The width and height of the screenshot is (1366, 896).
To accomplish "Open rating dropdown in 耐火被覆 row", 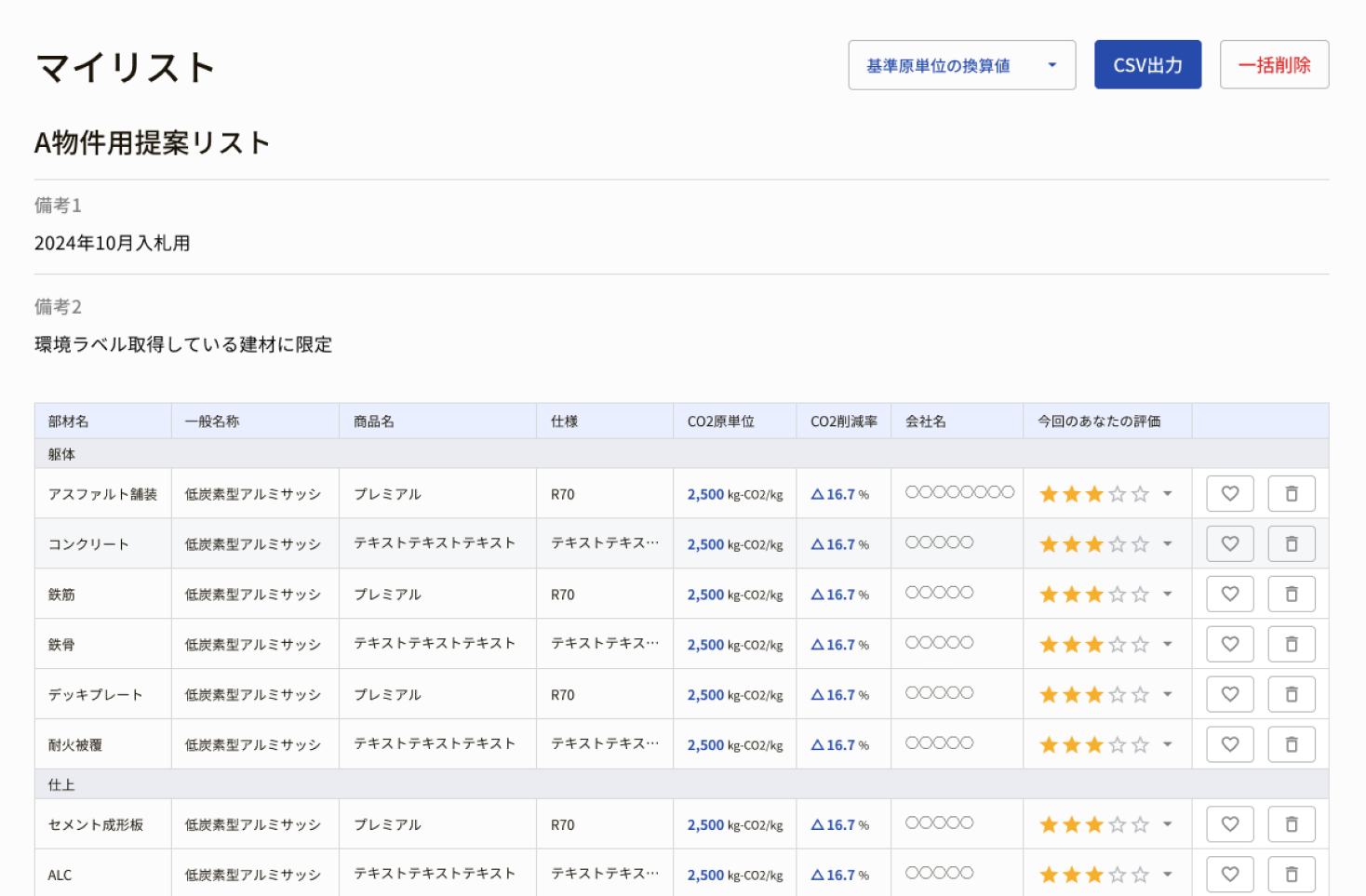I will [x=1167, y=745].
